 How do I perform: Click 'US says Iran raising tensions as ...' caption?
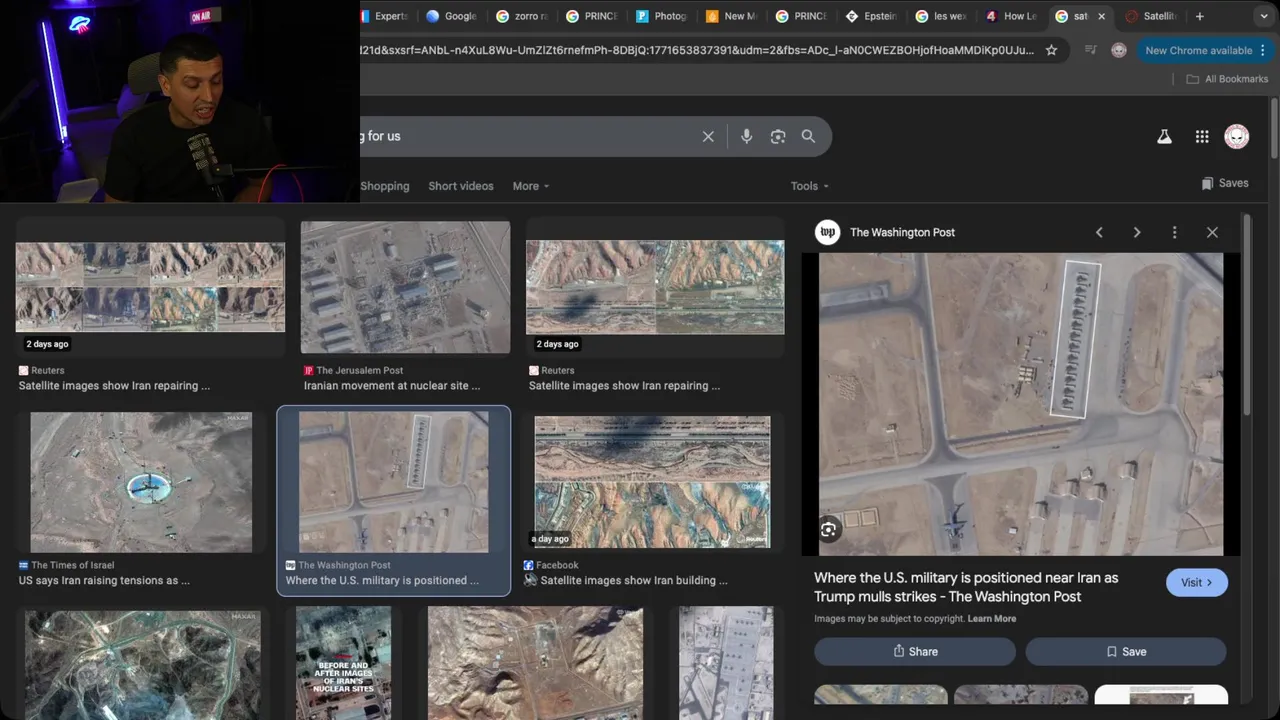coord(104,581)
